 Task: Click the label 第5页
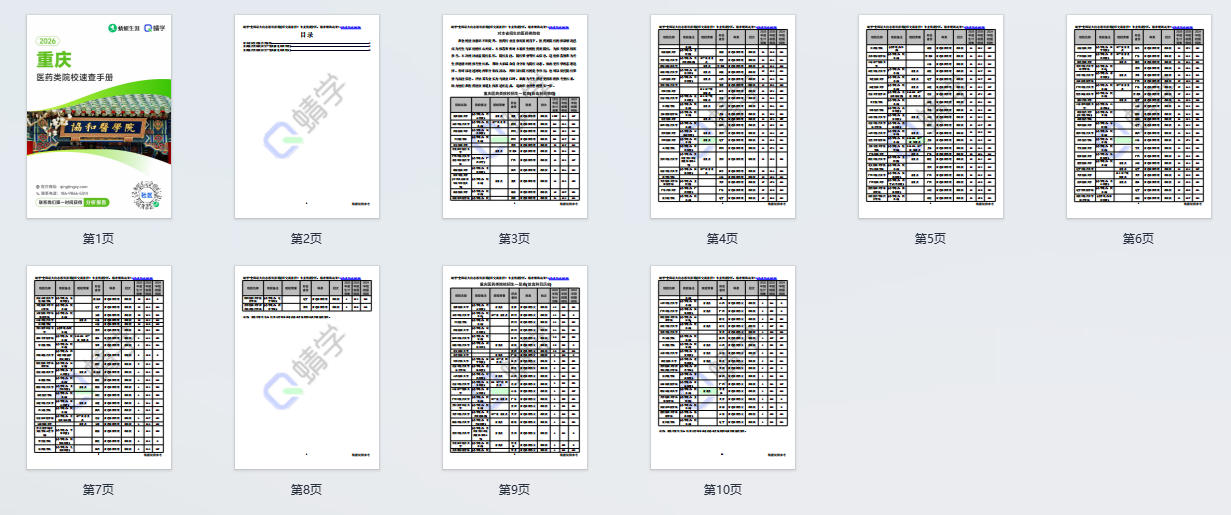point(931,239)
